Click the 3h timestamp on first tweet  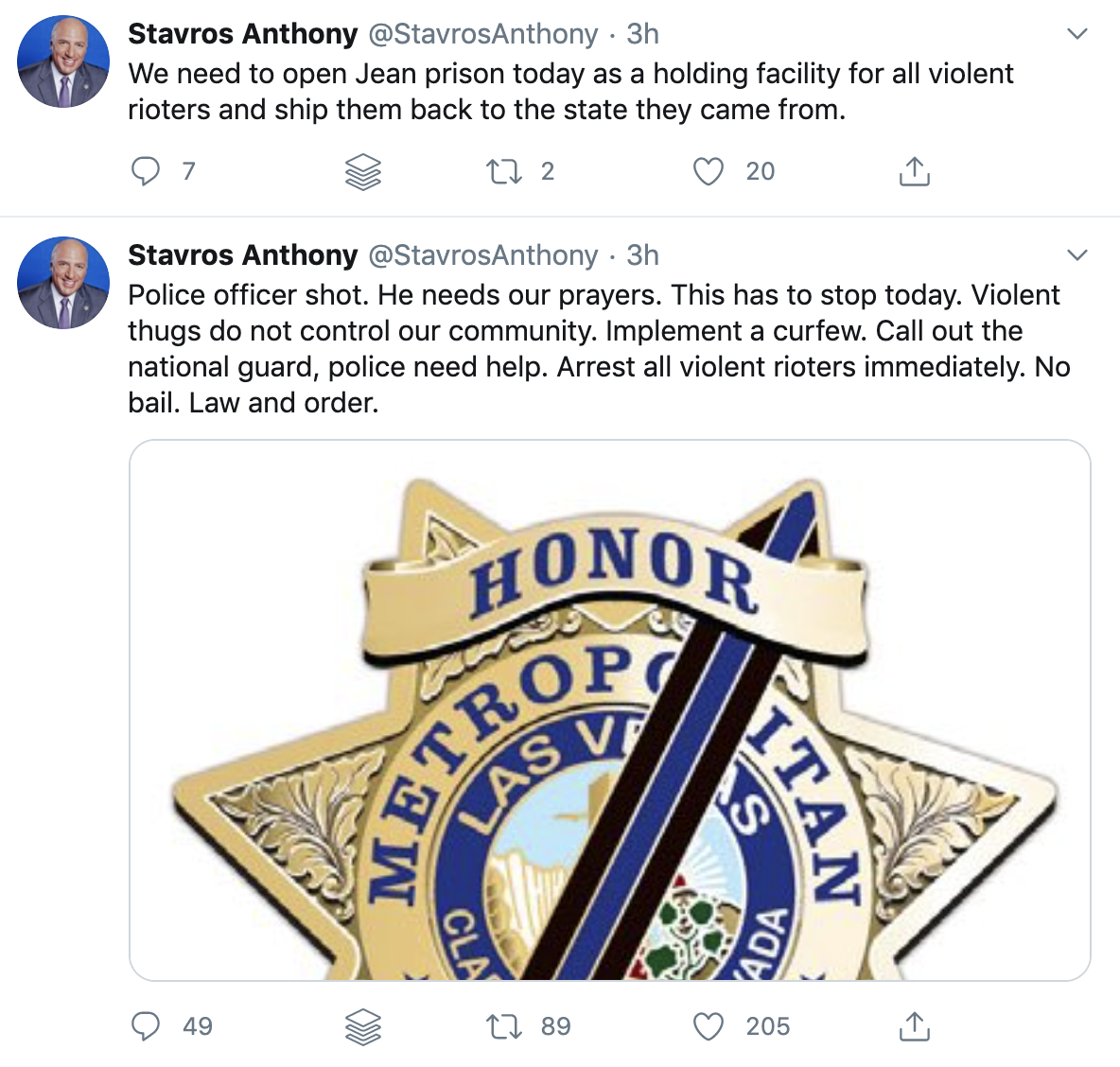tap(642, 34)
